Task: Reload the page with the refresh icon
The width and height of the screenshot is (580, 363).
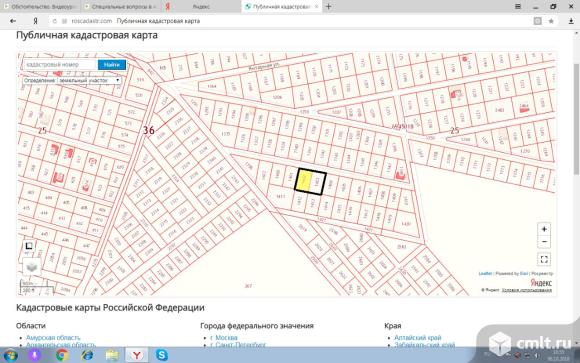Action: 55,21
